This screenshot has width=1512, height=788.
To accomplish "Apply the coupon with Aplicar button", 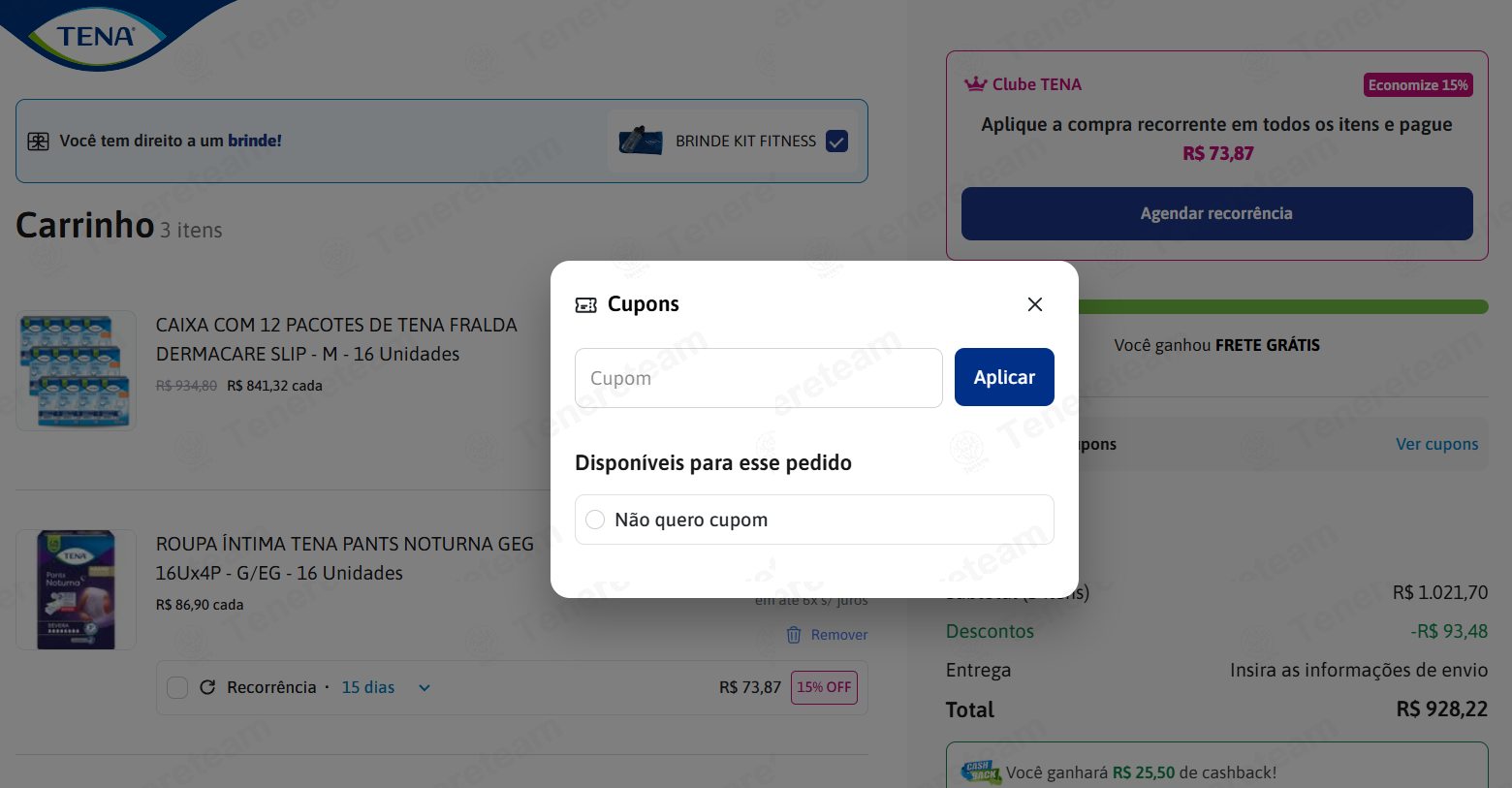I will (x=1004, y=377).
